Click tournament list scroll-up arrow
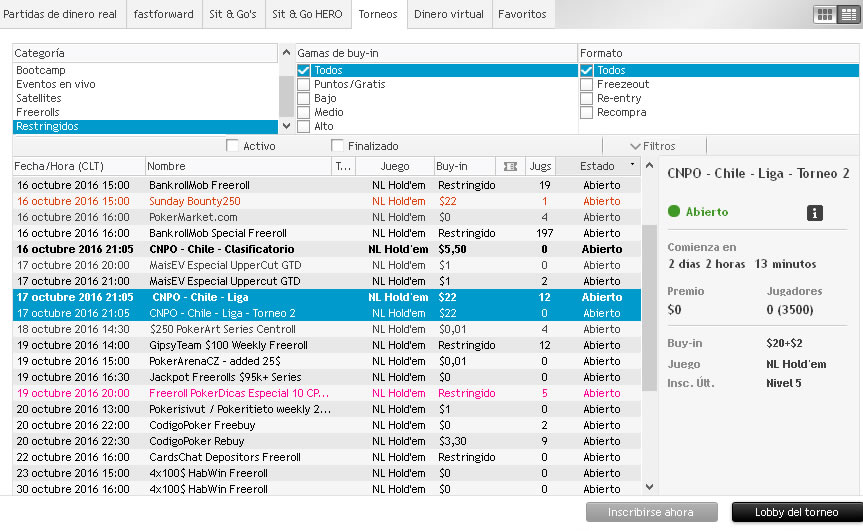The image size is (863, 531). (649, 166)
